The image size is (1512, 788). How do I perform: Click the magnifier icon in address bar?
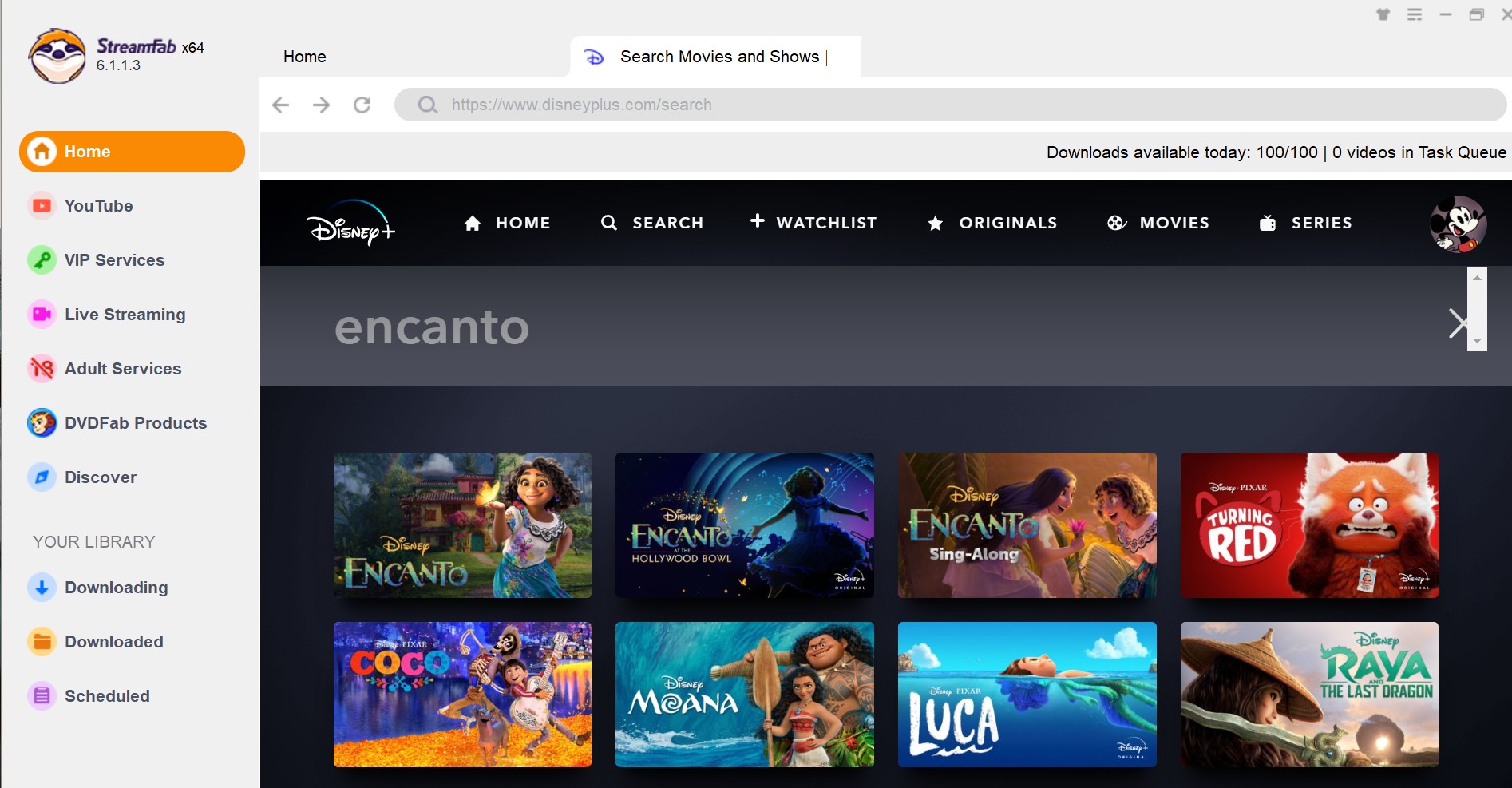428,105
